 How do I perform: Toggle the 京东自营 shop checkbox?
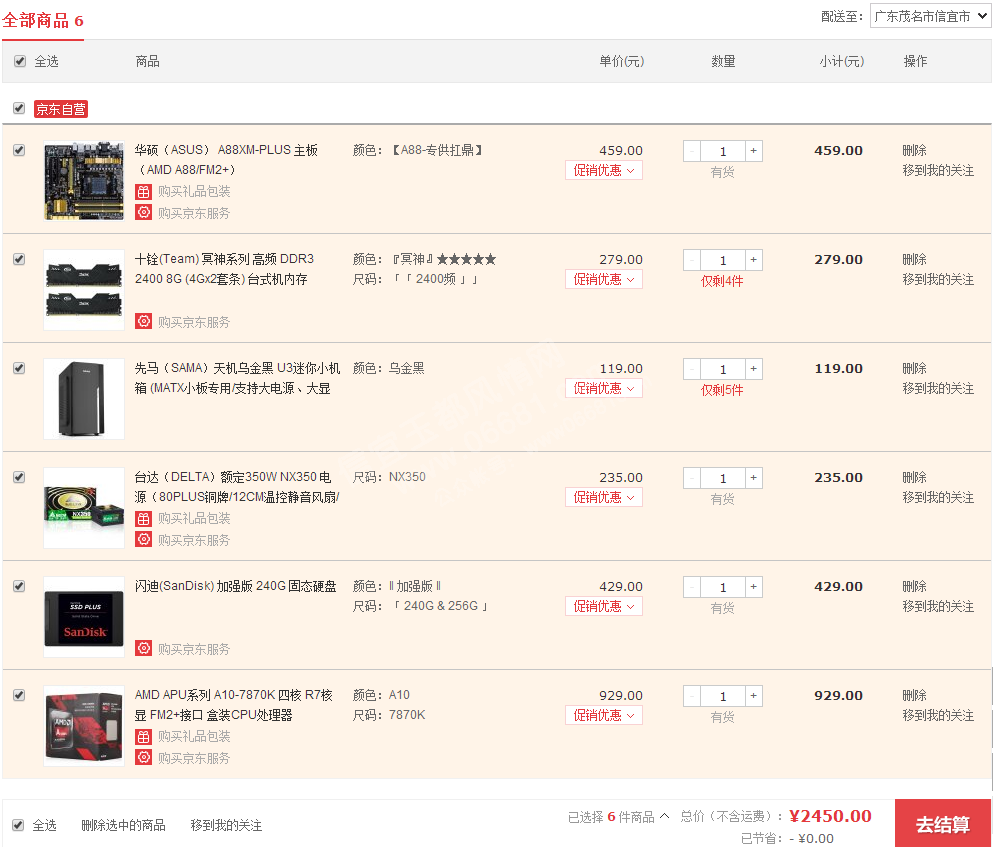tap(19, 108)
